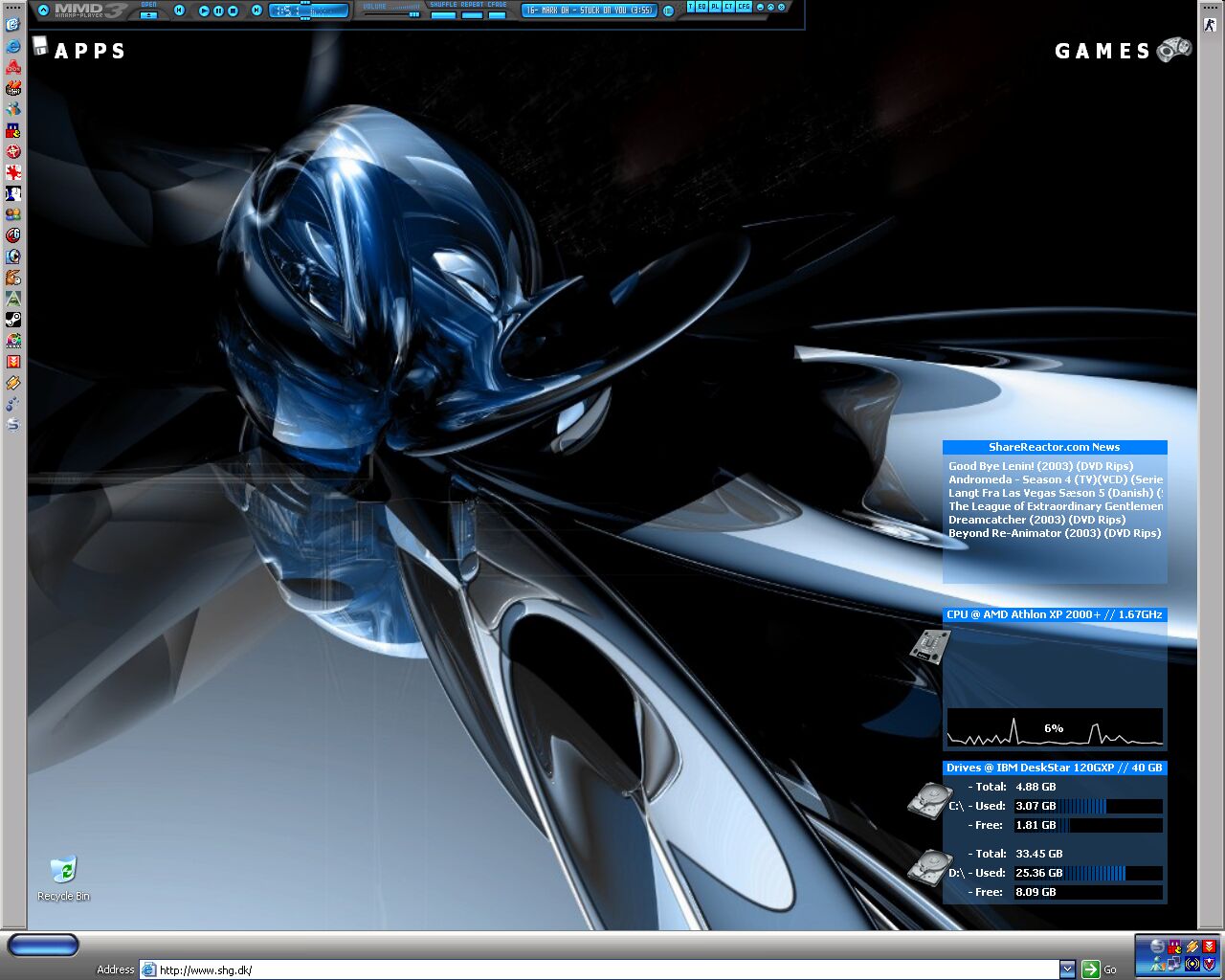Pause the current Winamp track
1225x980 pixels.
[218, 11]
